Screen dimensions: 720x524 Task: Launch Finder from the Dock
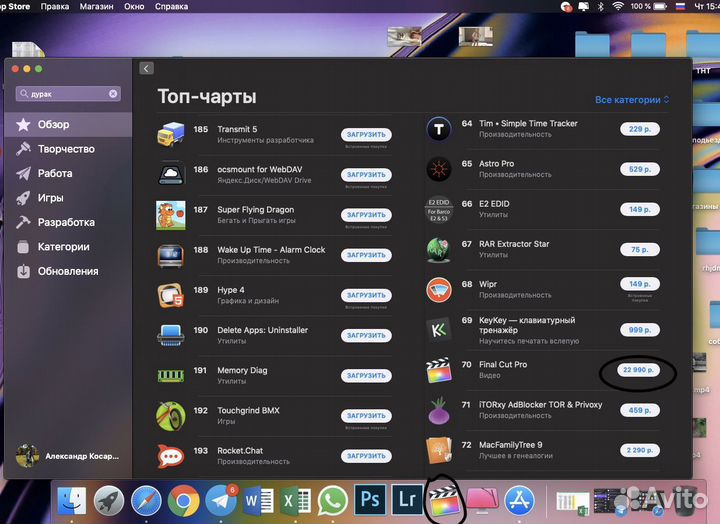pyautogui.click(x=72, y=501)
